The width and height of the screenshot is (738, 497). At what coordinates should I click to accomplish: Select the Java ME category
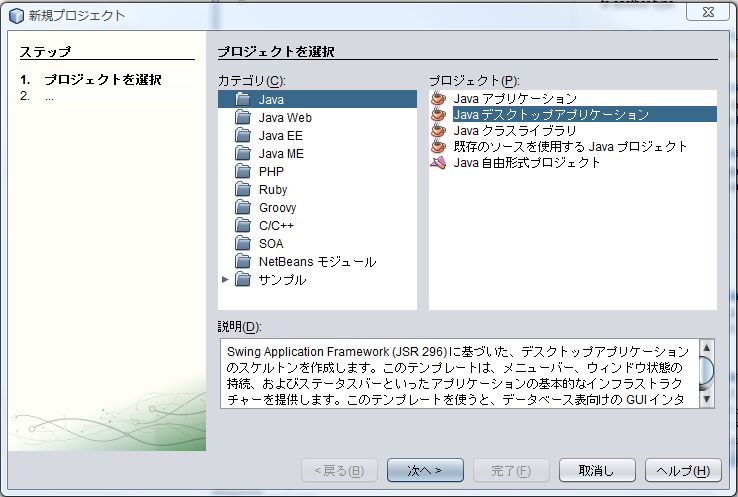click(x=281, y=154)
